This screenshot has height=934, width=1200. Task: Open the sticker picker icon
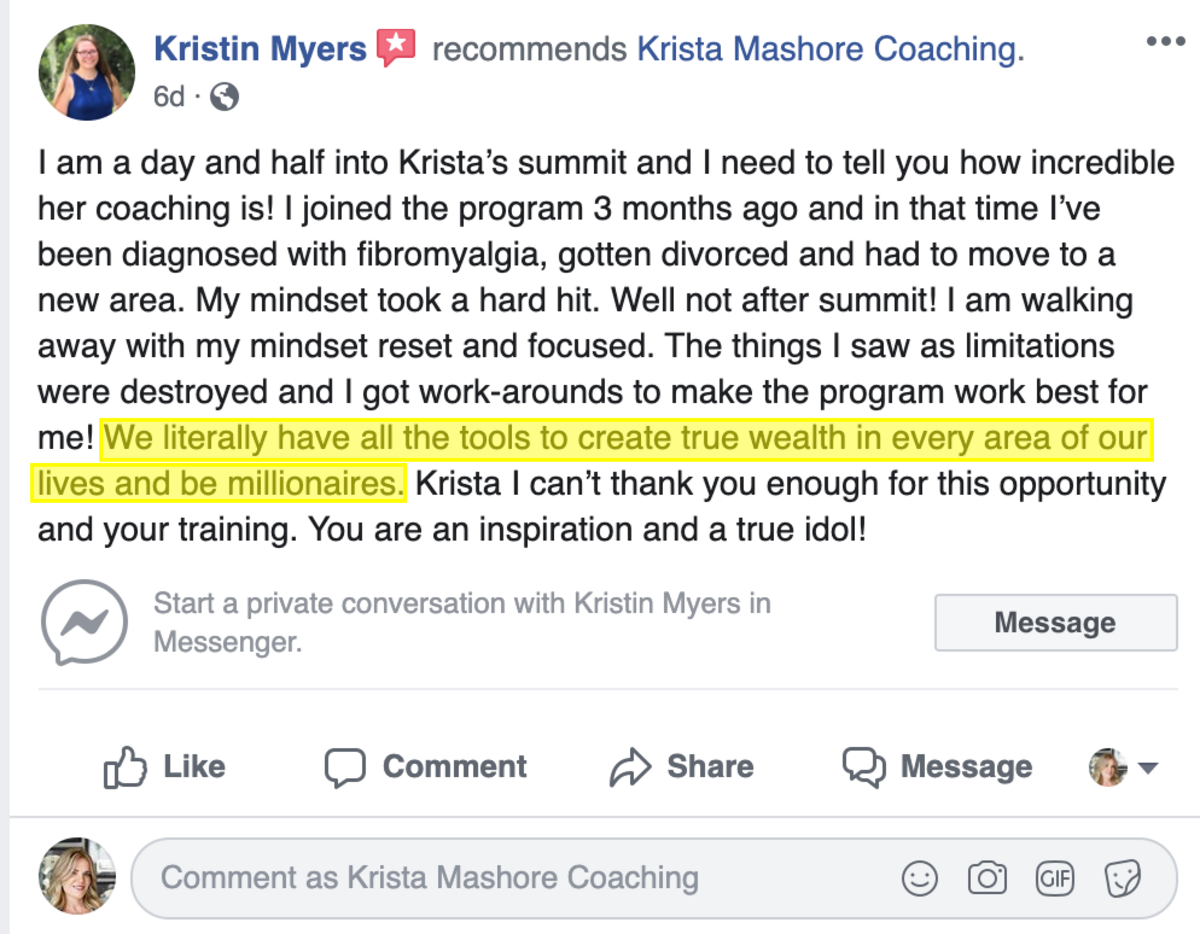(x=1122, y=879)
